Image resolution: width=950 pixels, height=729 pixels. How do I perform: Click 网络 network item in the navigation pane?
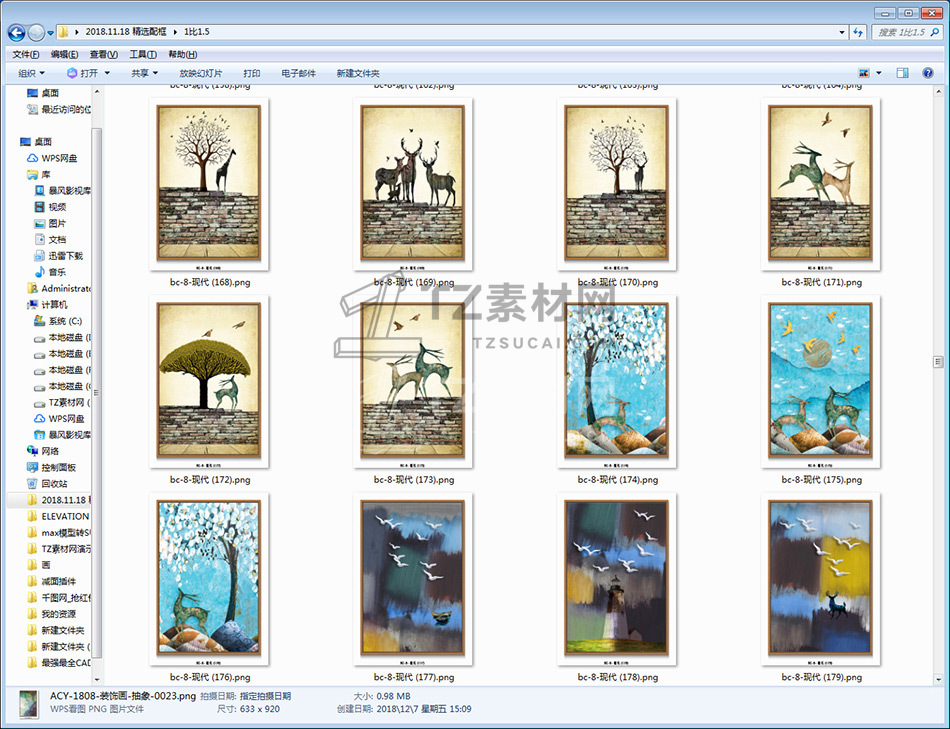pyautogui.click(x=50, y=451)
